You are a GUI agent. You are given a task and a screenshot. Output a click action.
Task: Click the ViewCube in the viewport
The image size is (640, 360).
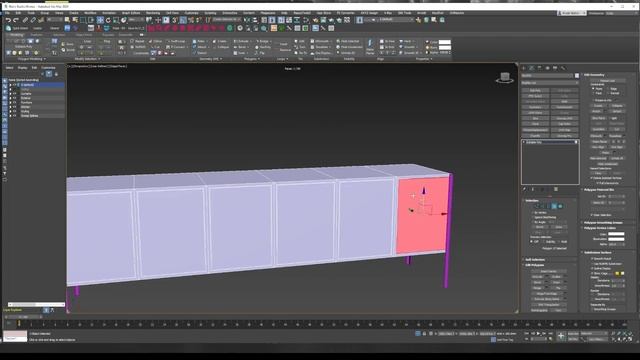pos(505,78)
